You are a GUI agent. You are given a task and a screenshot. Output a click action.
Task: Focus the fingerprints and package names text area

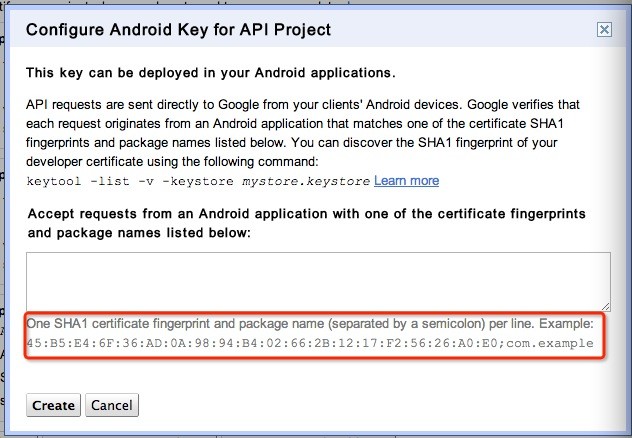[x=318, y=282]
